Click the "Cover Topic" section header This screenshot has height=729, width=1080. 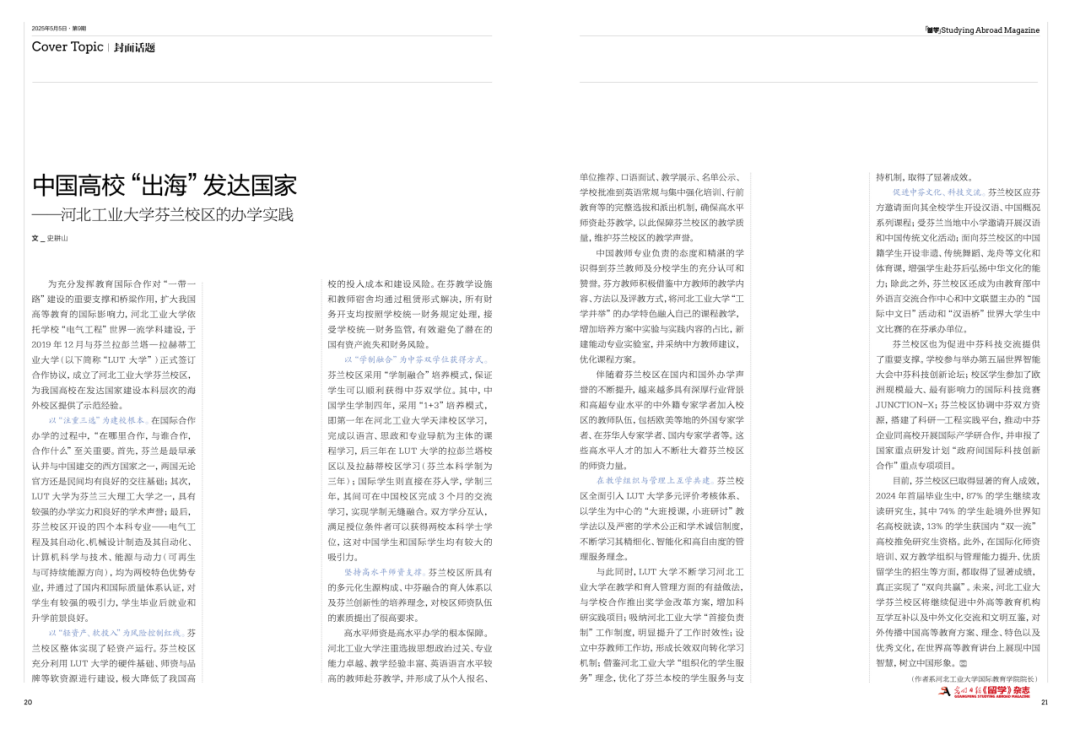tap(68, 47)
